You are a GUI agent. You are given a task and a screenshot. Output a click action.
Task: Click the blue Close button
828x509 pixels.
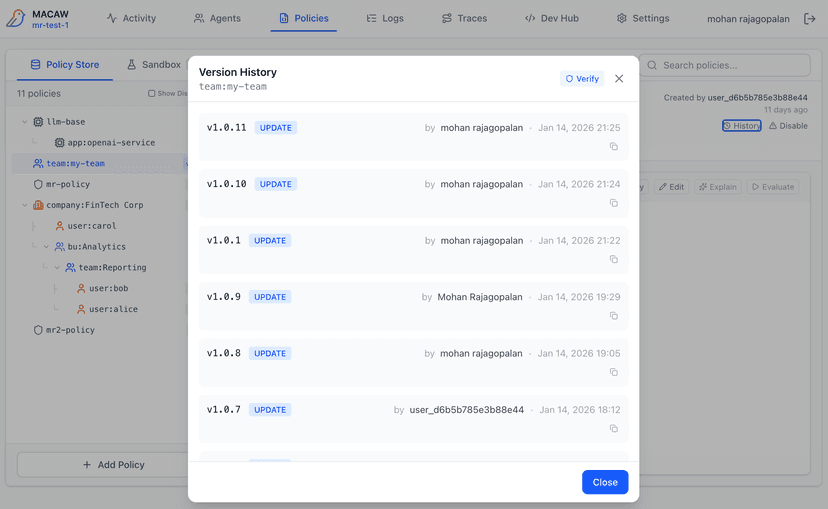(x=605, y=482)
